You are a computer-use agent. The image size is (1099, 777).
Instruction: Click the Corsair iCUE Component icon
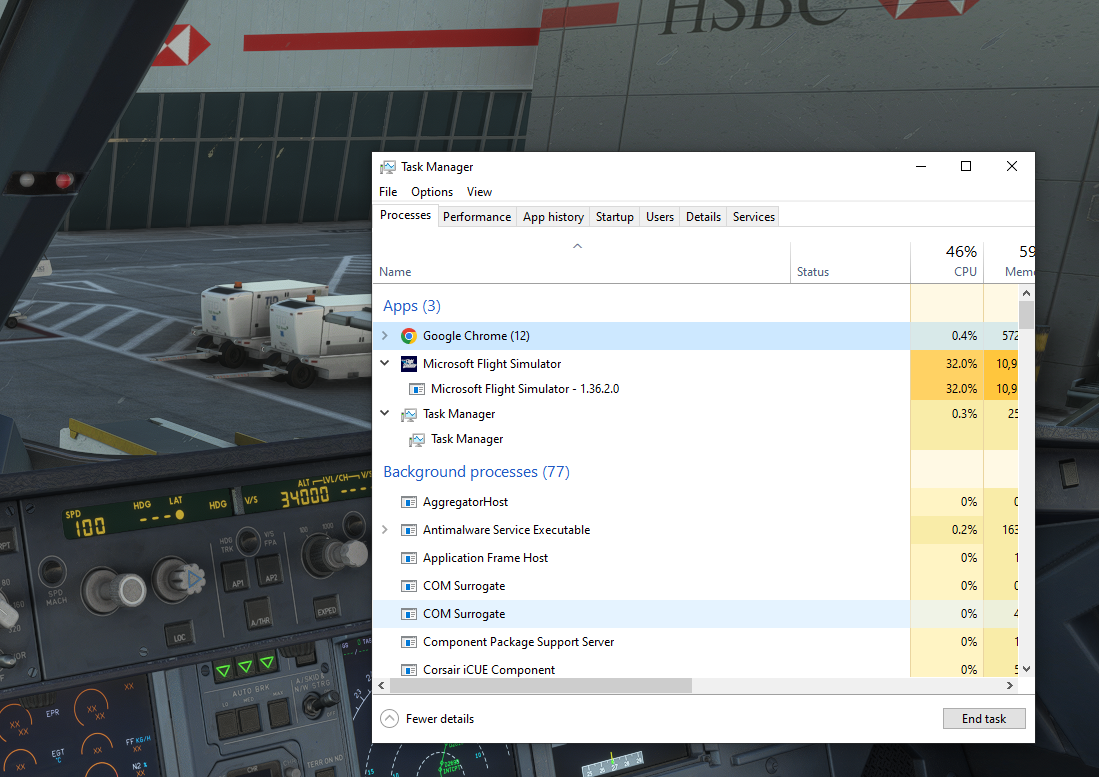click(x=409, y=670)
